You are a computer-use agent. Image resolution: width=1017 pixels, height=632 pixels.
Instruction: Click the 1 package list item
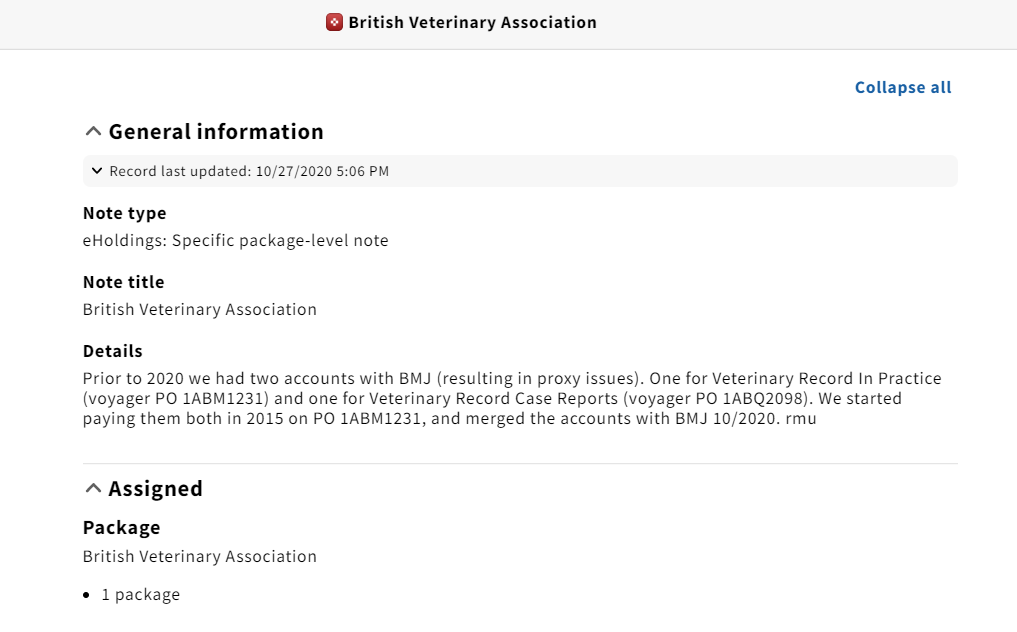click(x=141, y=595)
